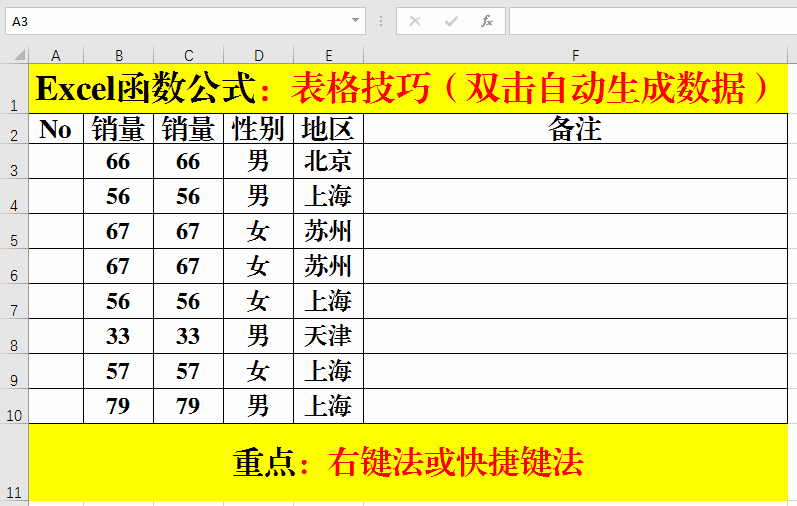Click cell C8 with value 33
Viewport: 797px width, 506px height.
point(189,336)
